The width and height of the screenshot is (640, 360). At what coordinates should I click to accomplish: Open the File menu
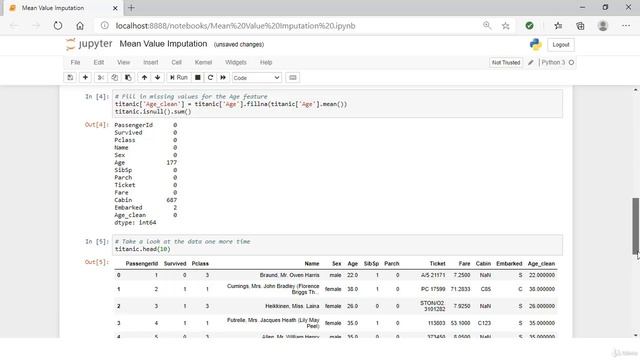(x=75, y=62)
